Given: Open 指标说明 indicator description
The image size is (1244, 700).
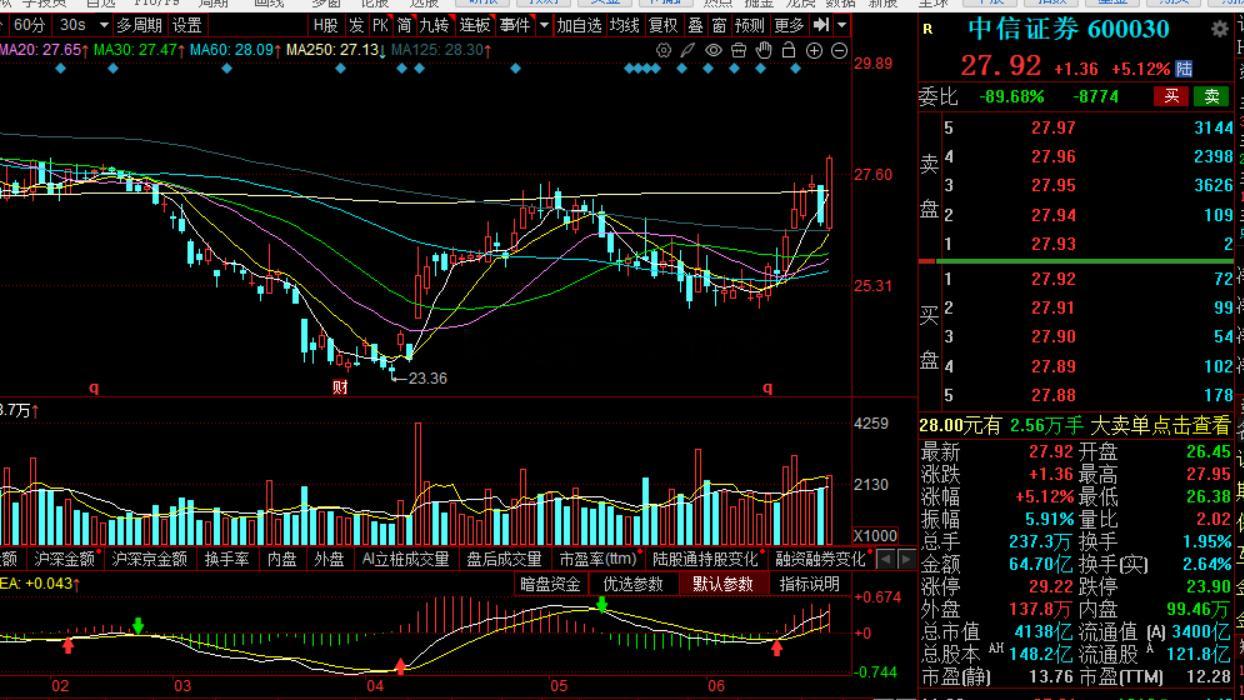Looking at the screenshot, I should pyautogui.click(x=809, y=584).
